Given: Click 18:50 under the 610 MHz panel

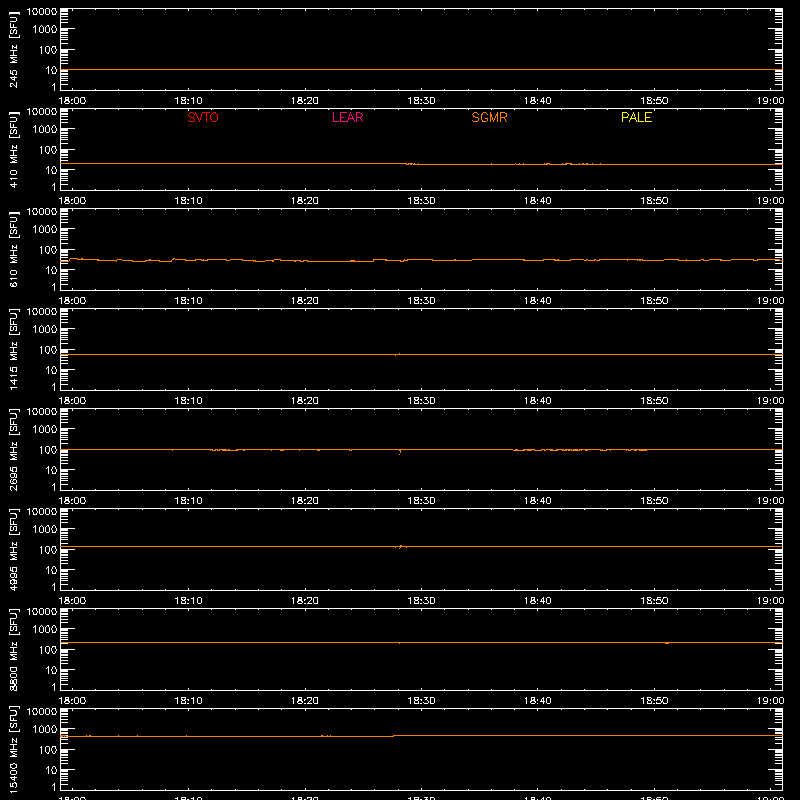Looking at the screenshot, I should (654, 301).
